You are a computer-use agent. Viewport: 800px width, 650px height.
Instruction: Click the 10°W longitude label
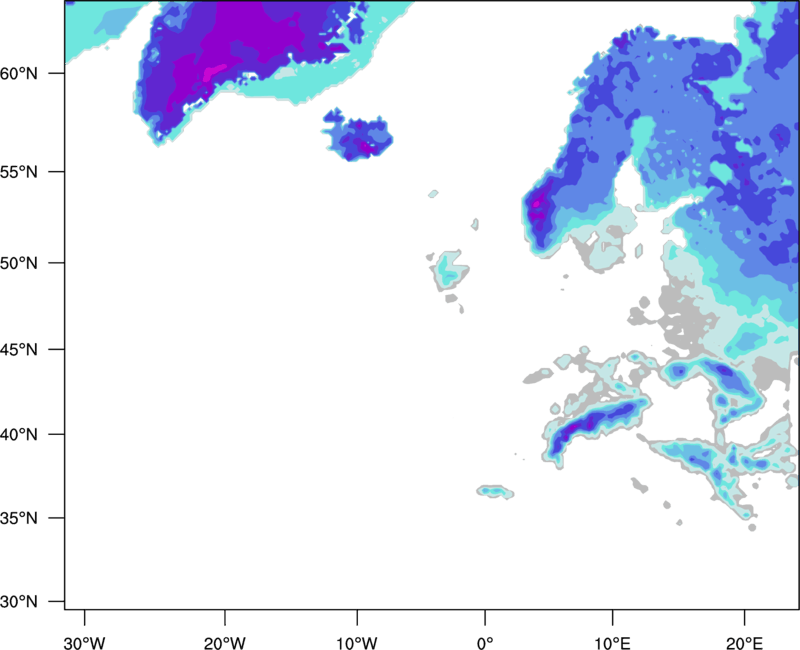pyautogui.click(x=357, y=643)
